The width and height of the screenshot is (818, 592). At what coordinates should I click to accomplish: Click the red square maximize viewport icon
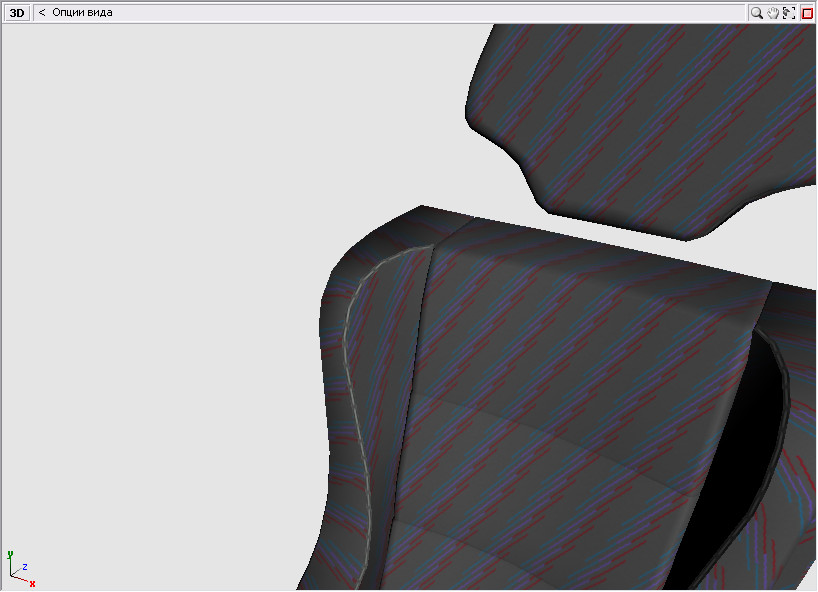tap(807, 13)
